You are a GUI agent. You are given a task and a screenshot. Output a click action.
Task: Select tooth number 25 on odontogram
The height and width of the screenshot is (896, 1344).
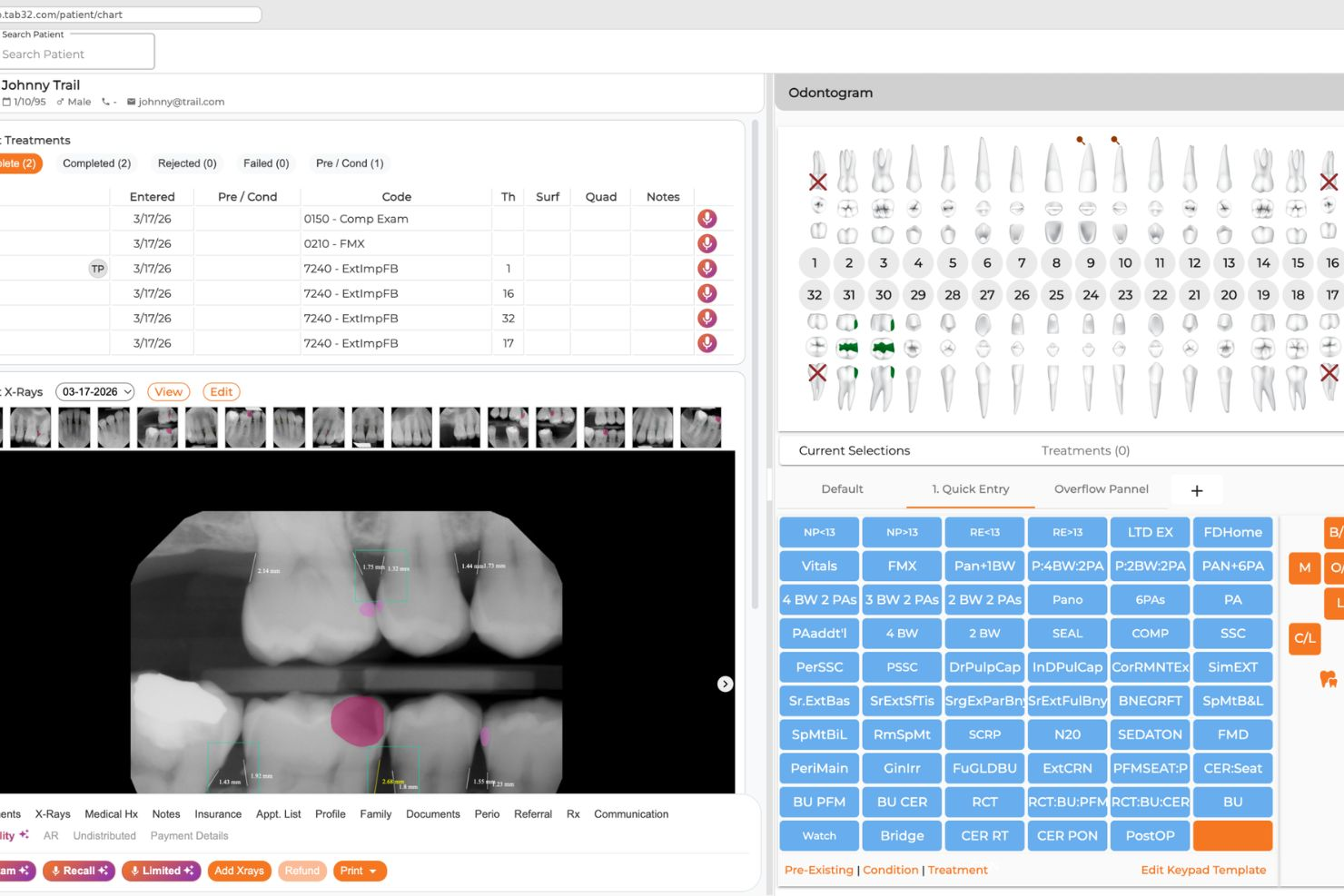(x=1056, y=295)
